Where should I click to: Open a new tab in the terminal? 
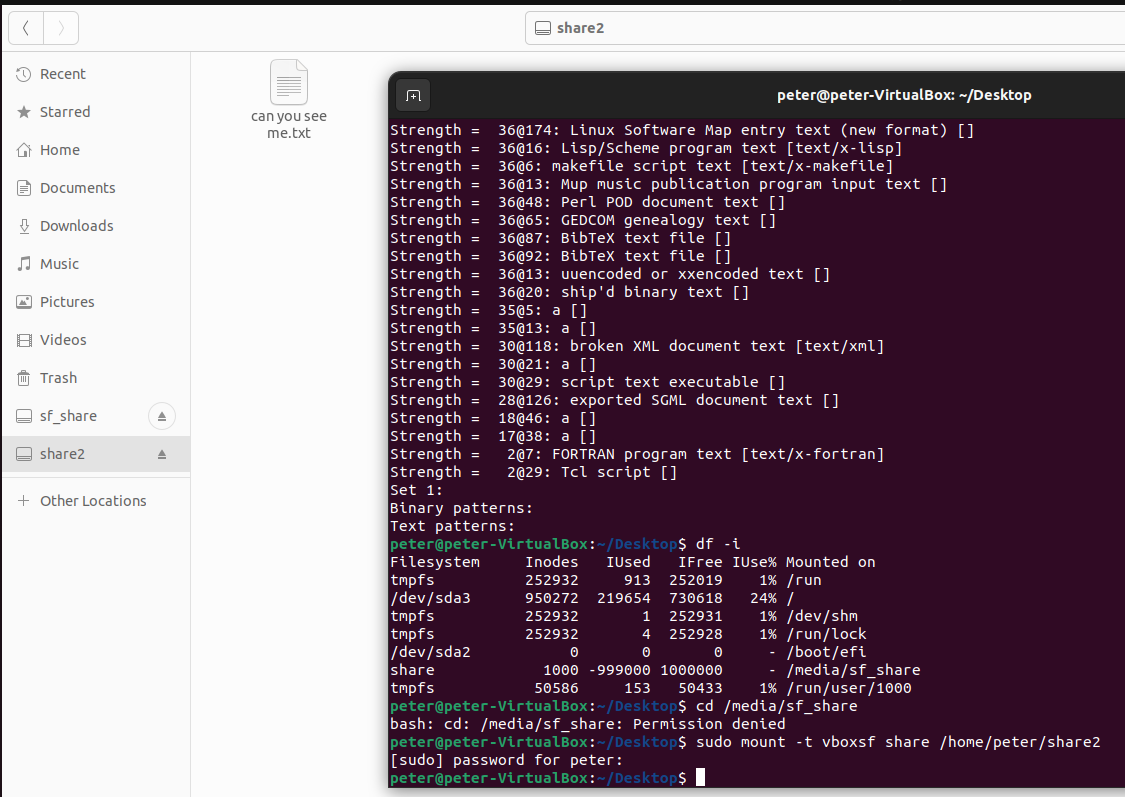413,95
